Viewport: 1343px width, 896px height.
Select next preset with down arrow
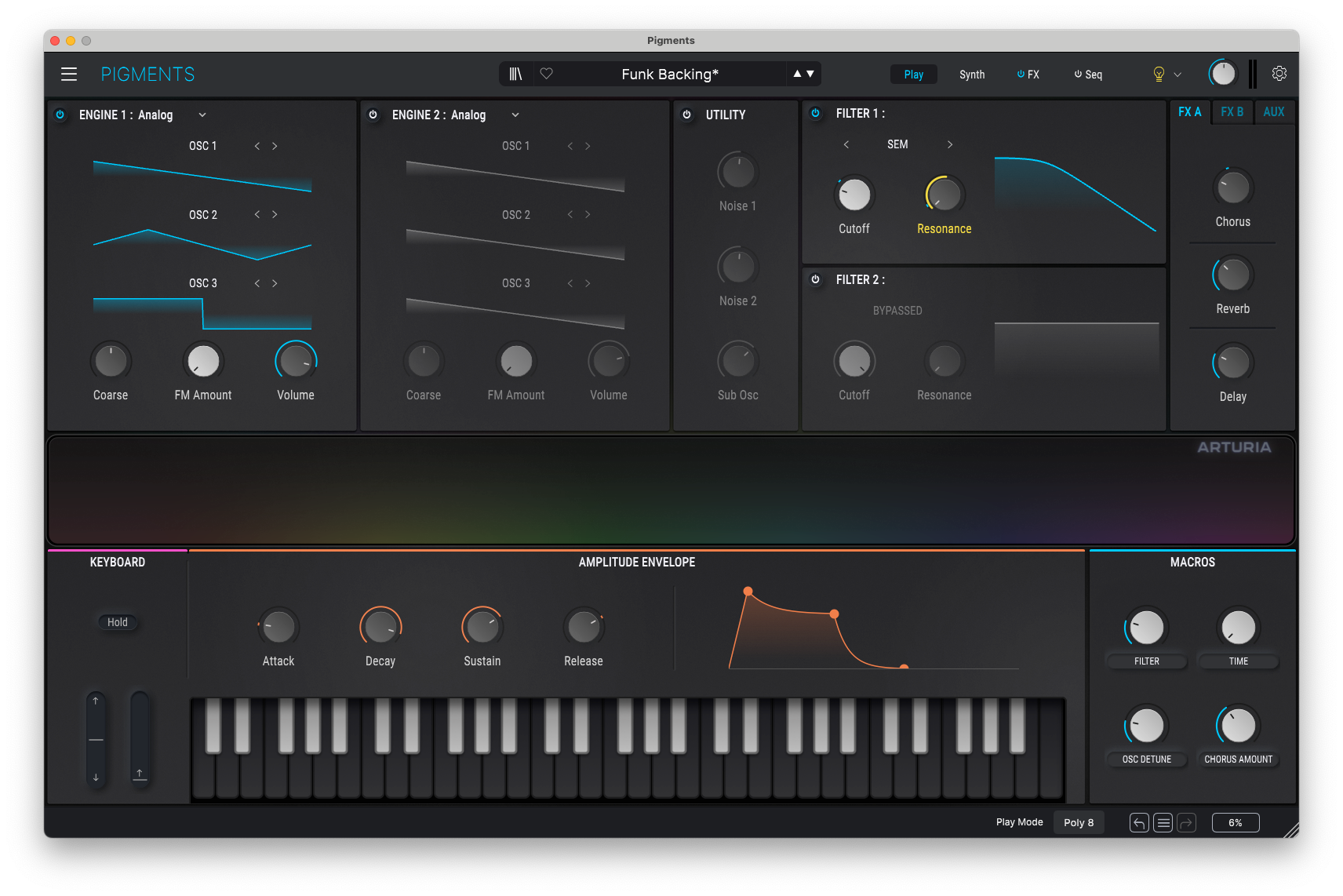pos(810,74)
